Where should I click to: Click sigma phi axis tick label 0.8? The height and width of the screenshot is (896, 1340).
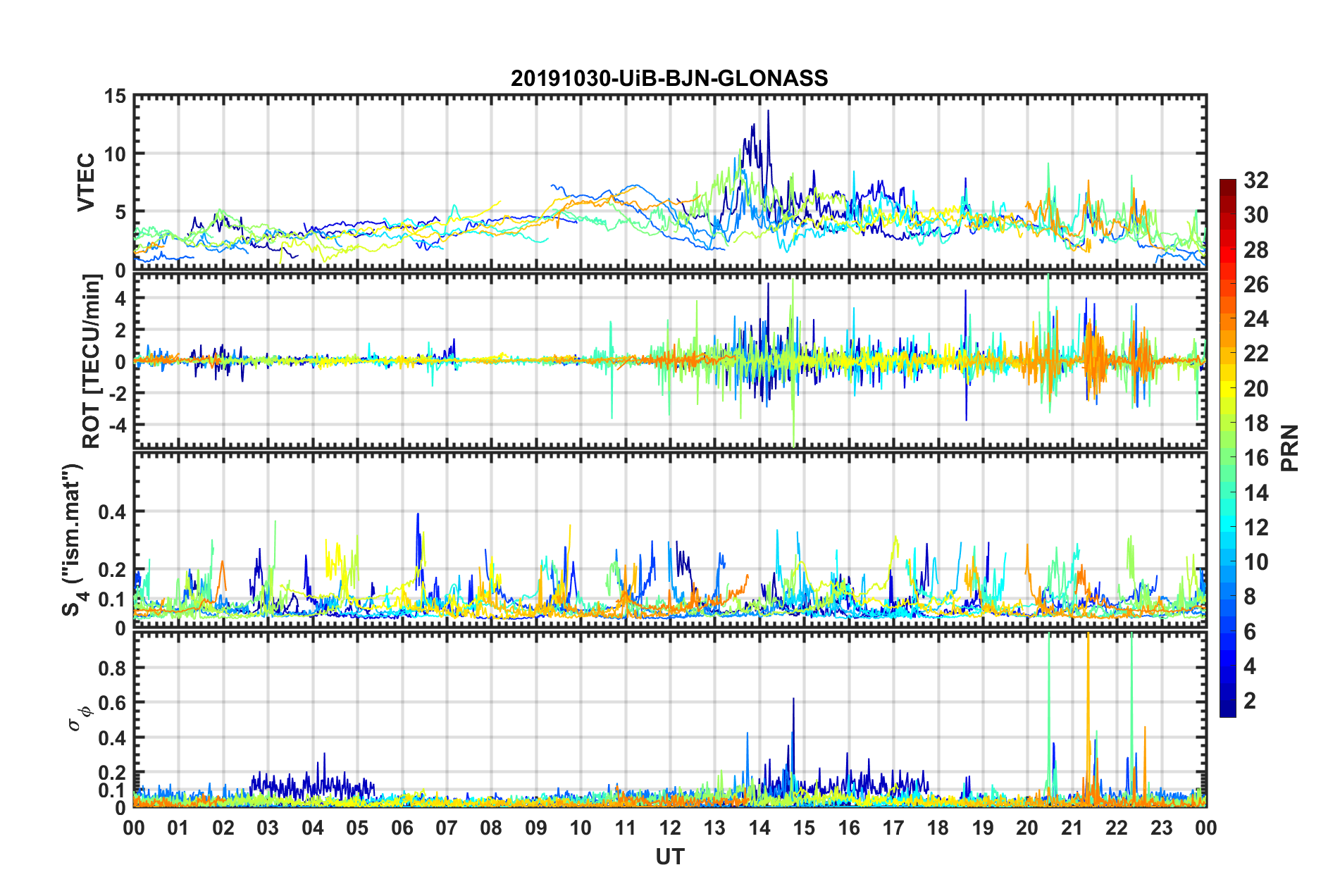113,668
